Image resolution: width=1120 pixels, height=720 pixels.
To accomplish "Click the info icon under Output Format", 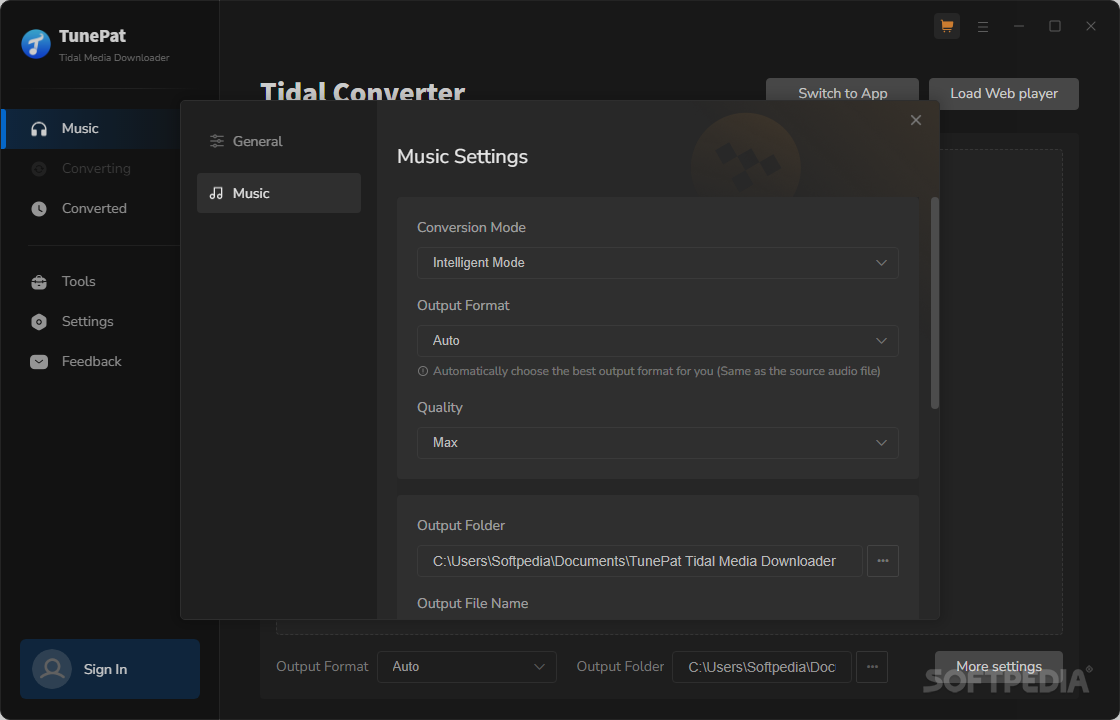I will [x=423, y=371].
